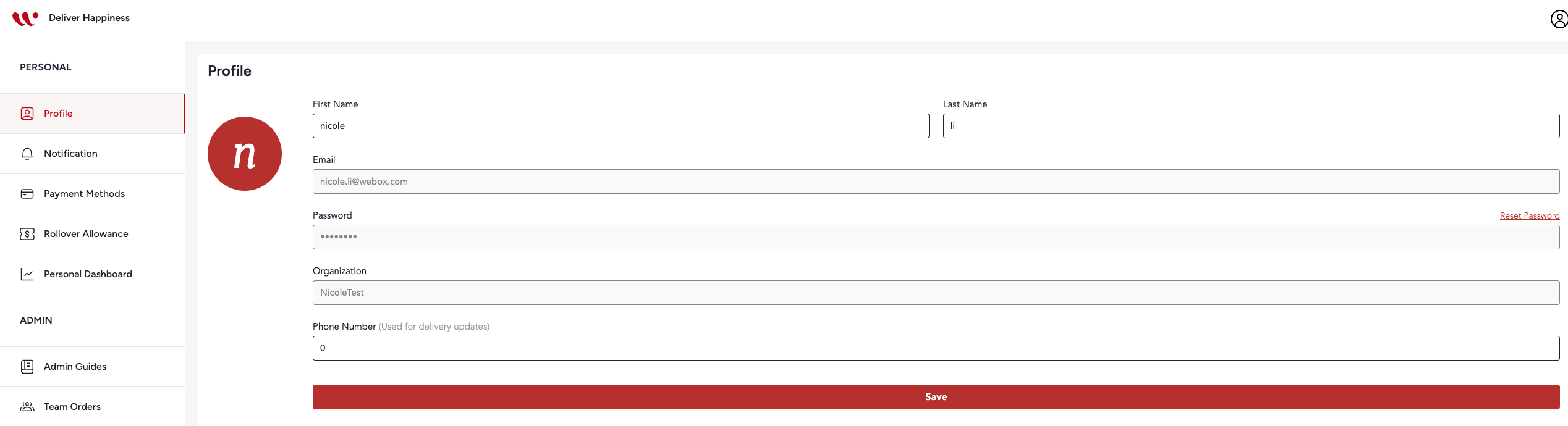Open the Notification menu item
Image resolution: width=1568 pixels, height=426 pixels.
70,154
